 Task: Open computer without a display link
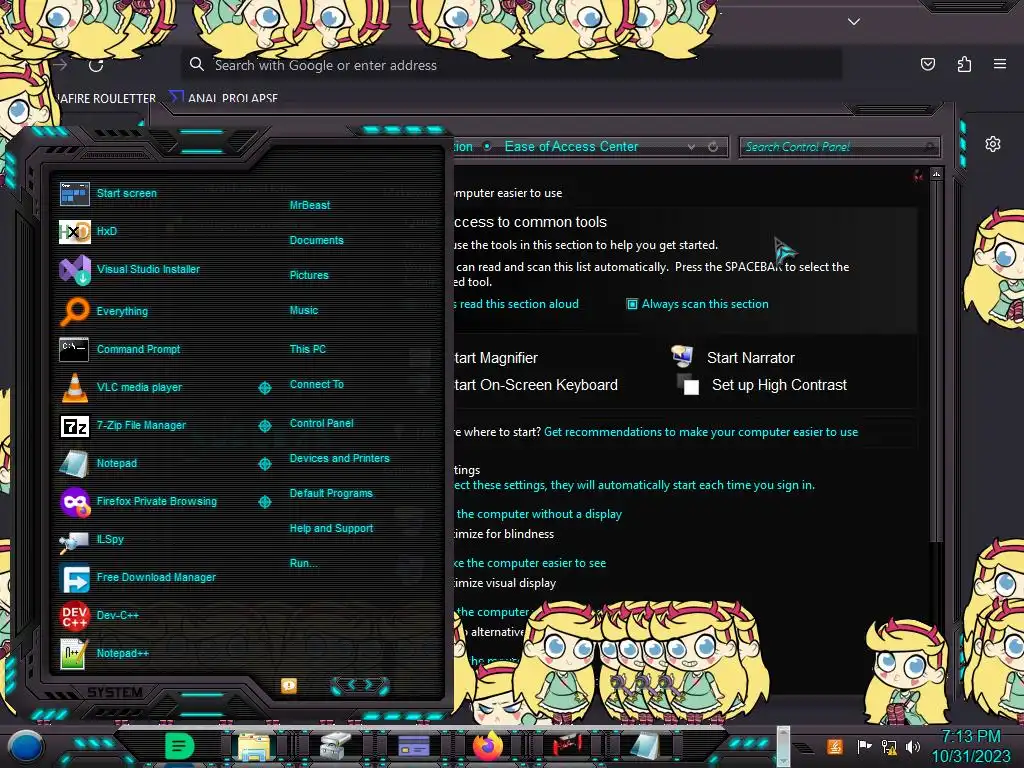point(538,514)
